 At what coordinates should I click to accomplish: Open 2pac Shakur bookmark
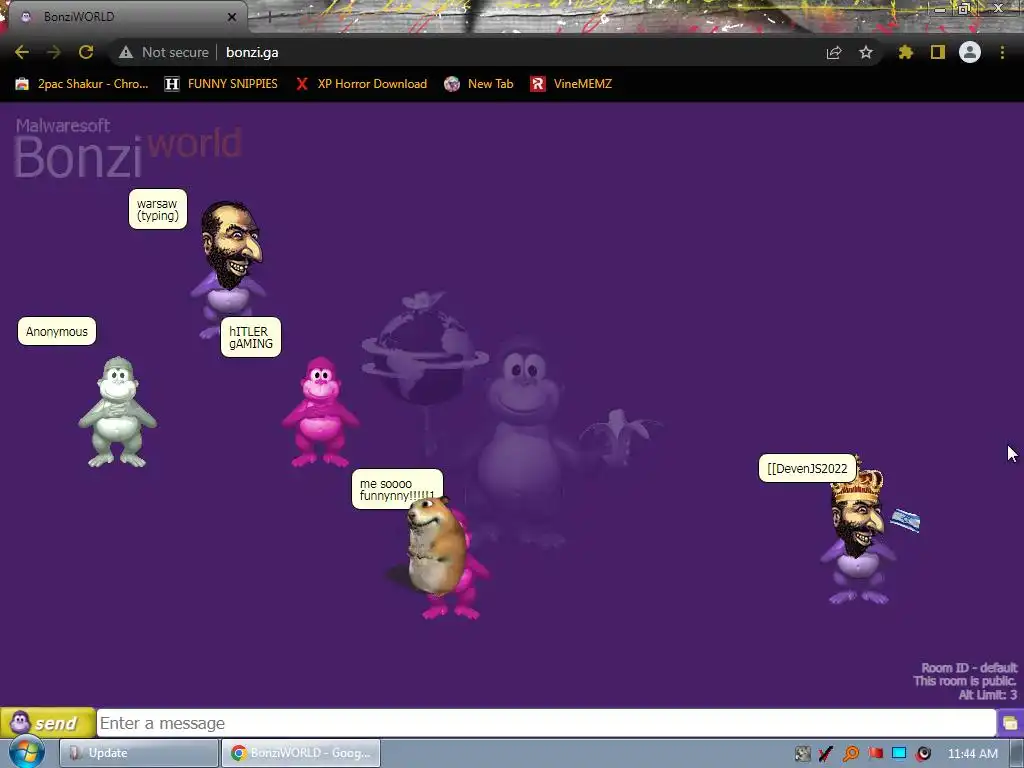[x=82, y=84]
